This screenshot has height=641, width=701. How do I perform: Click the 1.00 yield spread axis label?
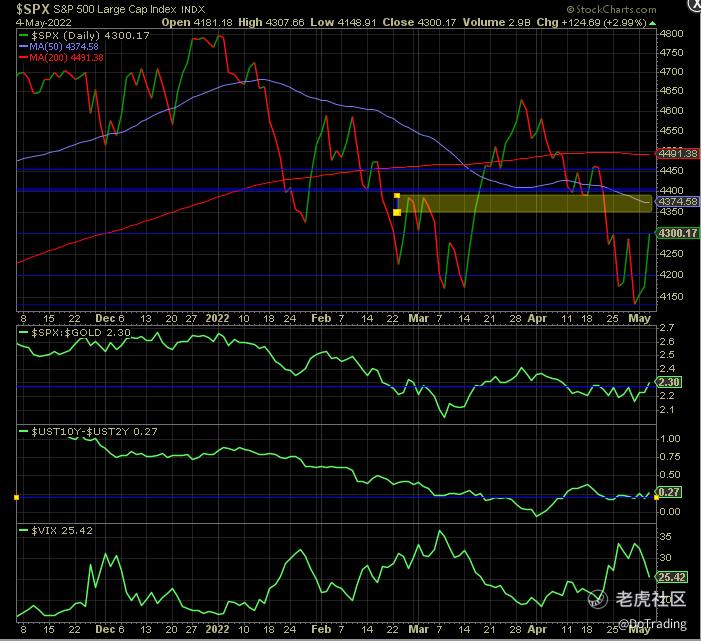click(670, 439)
